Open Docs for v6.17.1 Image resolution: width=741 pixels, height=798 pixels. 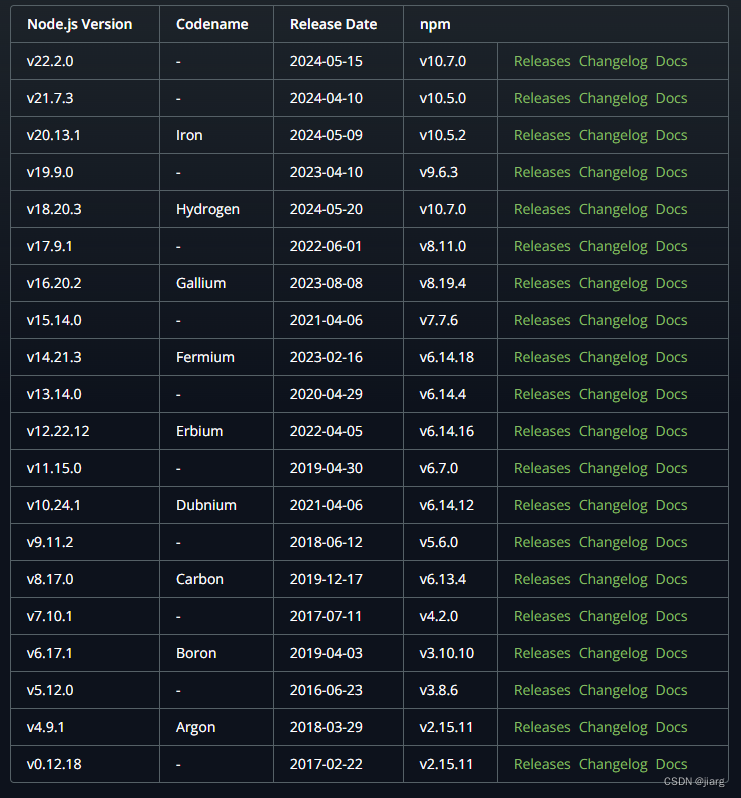click(671, 653)
